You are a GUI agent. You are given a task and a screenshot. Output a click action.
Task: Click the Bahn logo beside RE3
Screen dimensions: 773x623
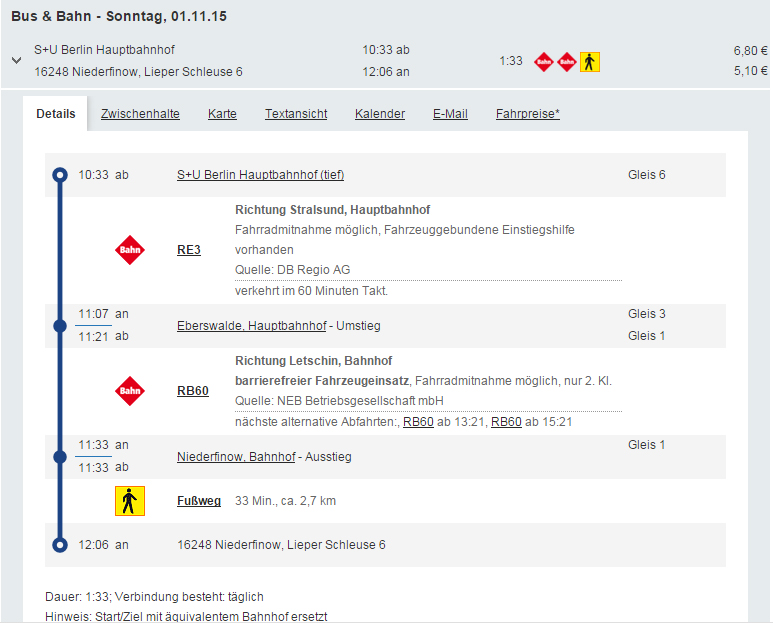pos(130,249)
